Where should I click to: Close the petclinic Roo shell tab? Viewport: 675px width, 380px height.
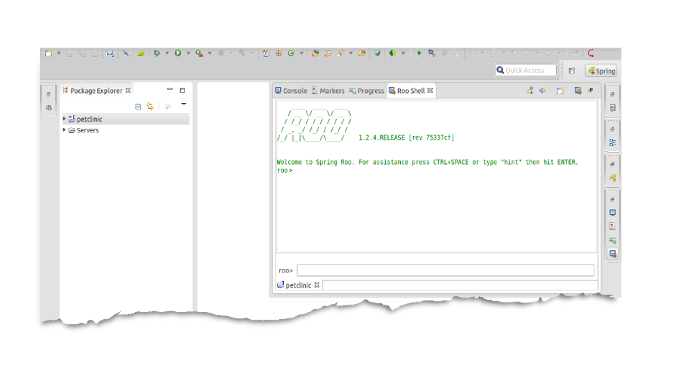click(x=317, y=285)
